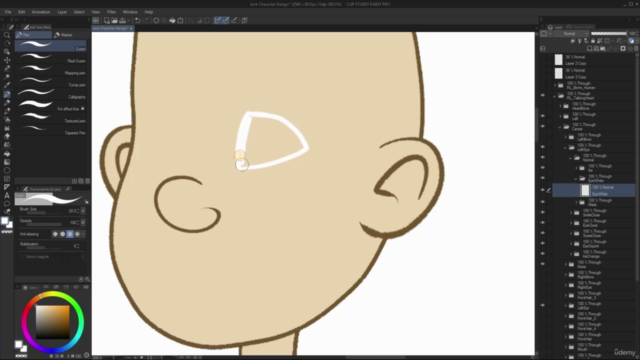Click the Stabilization value field

click(x=75, y=246)
